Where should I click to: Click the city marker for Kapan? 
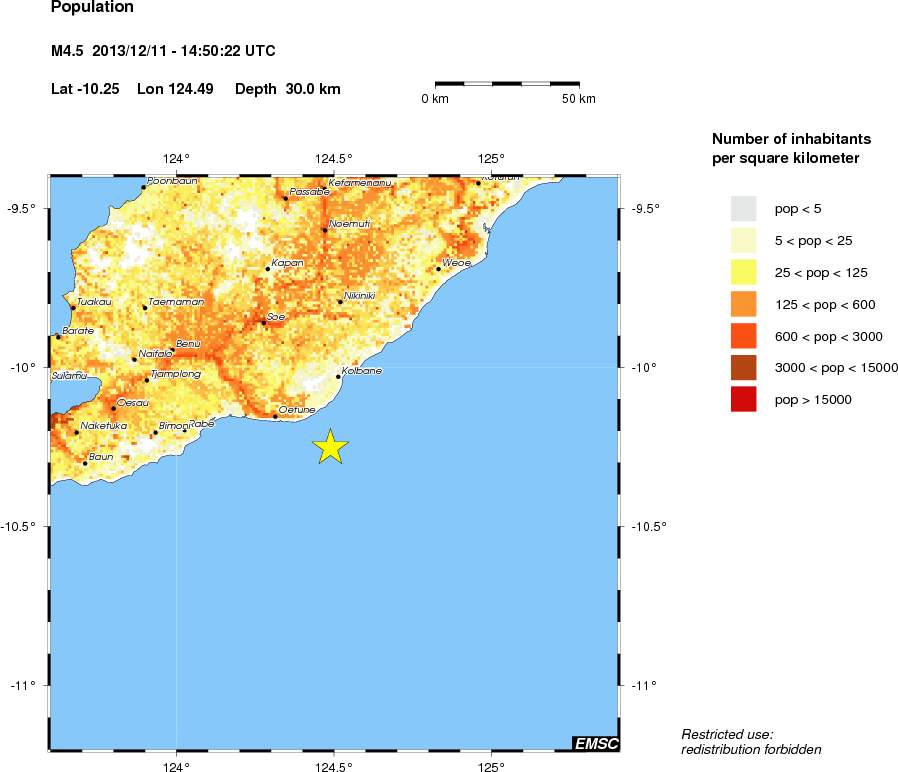pyautogui.click(x=266, y=267)
